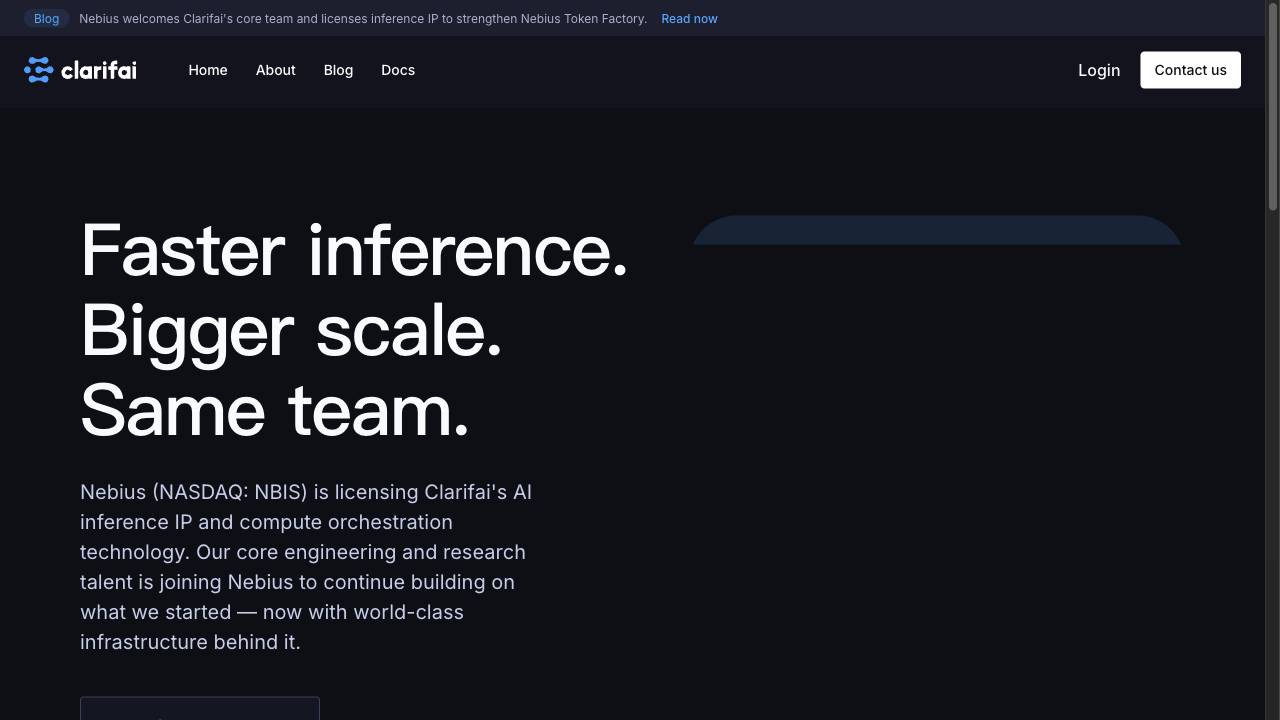Open the Docs nav link
1280x720 pixels.
(398, 70)
